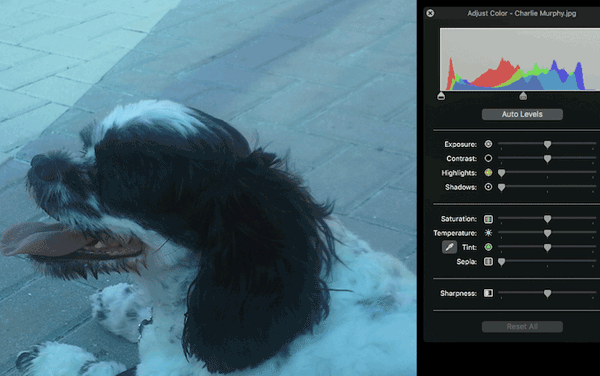Viewport: 600px width, 376px height.
Task: Click the dog photo in the image view
Action: click(x=208, y=188)
